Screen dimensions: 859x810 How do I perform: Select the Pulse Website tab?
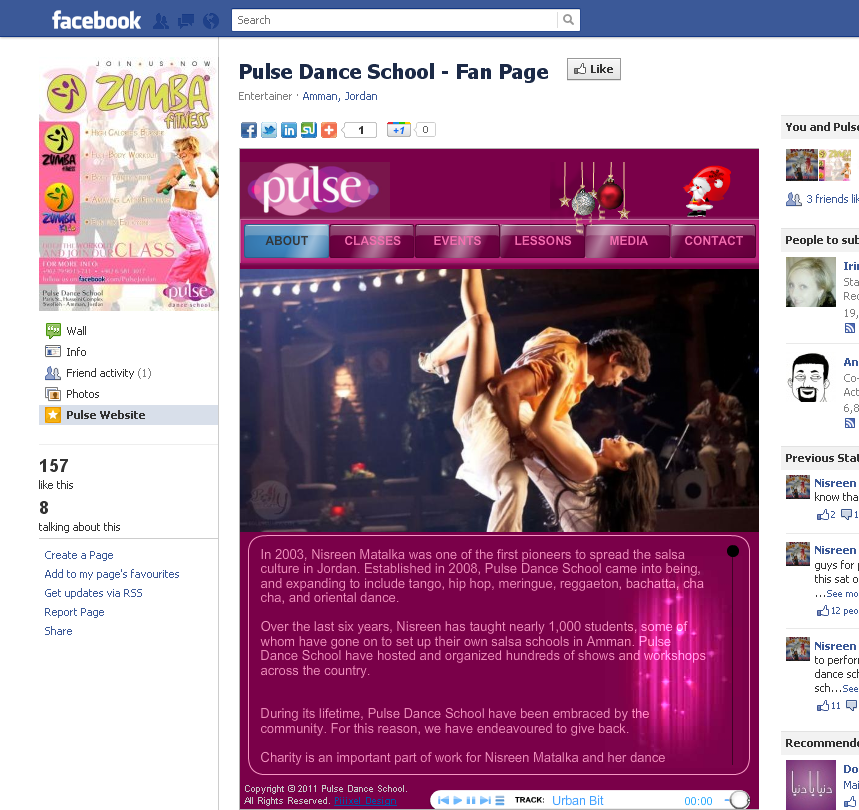click(128, 415)
